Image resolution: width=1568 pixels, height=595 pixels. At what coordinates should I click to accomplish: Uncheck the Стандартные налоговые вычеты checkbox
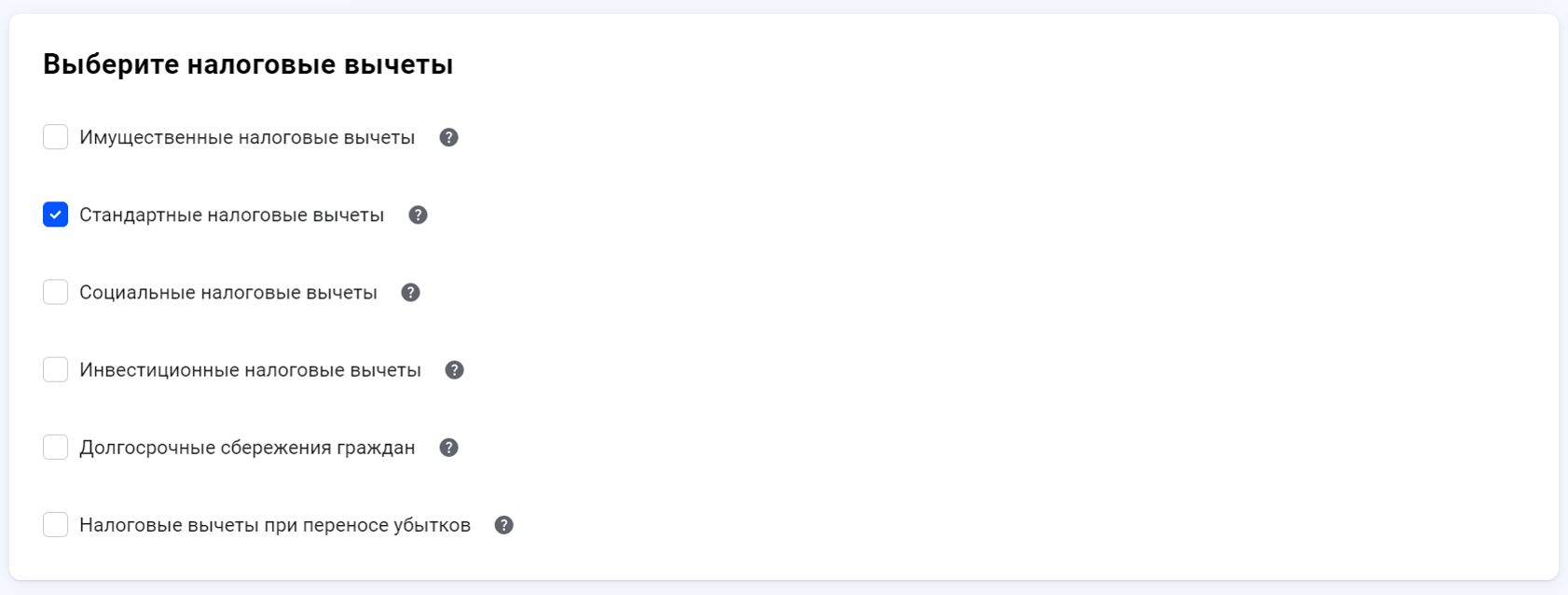point(56,214)
